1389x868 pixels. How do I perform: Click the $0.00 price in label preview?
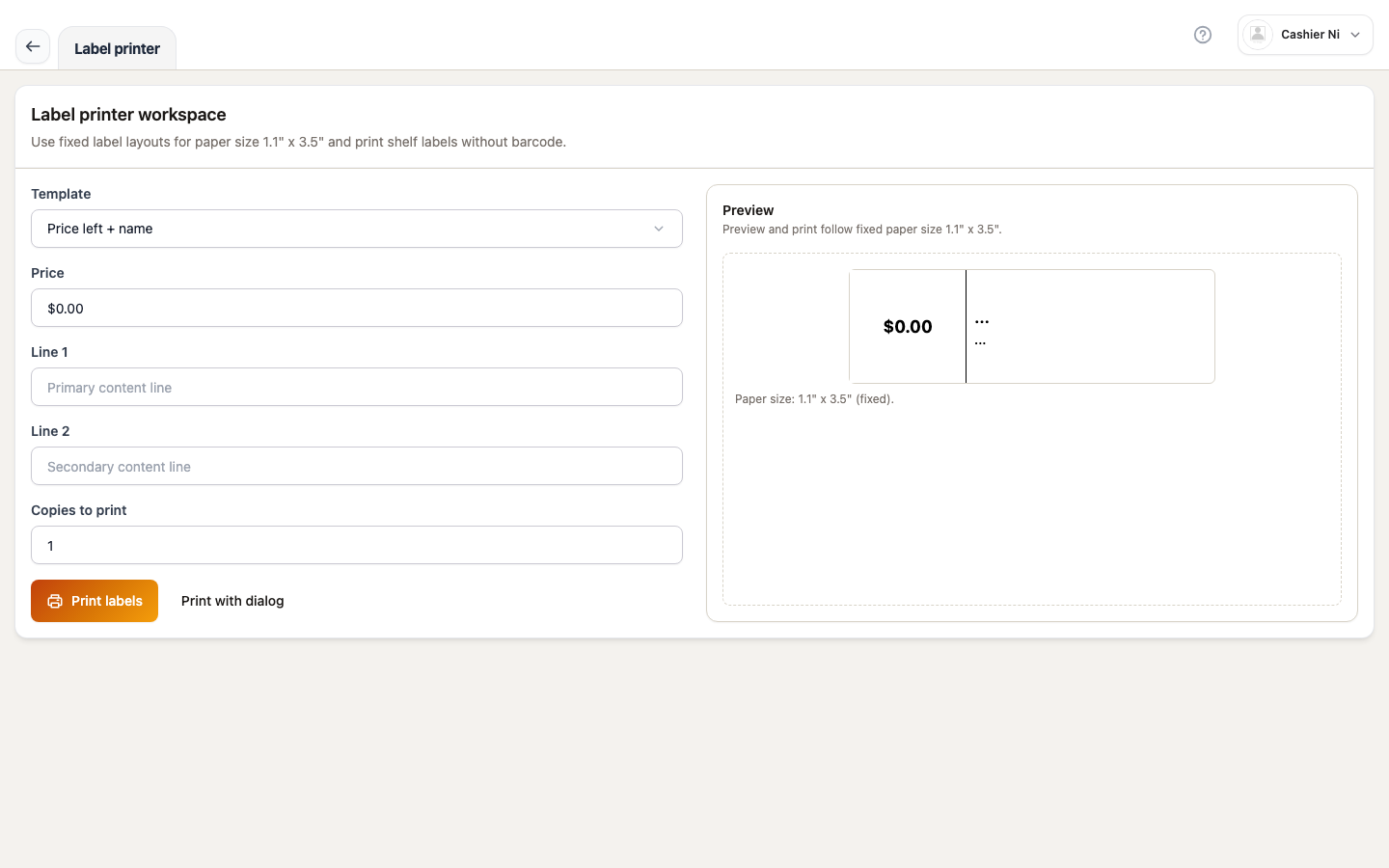(908, 326)
